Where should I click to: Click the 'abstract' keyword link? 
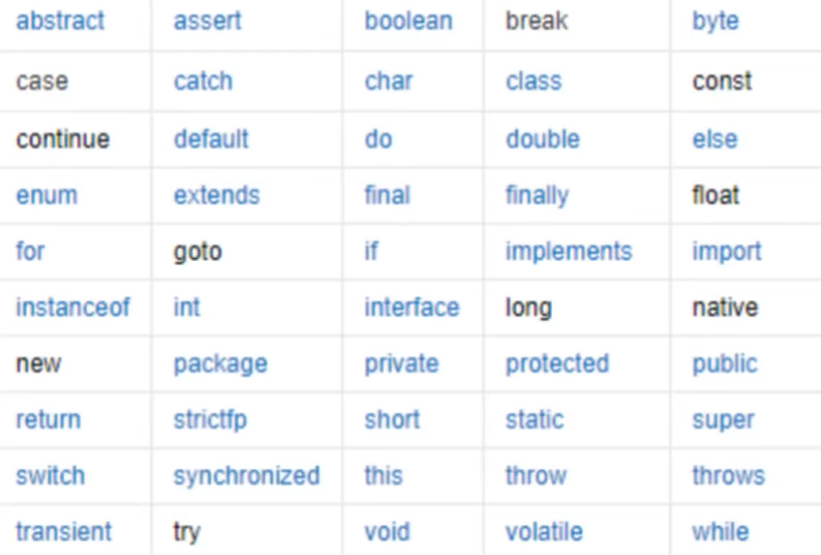tap(60, 21)
